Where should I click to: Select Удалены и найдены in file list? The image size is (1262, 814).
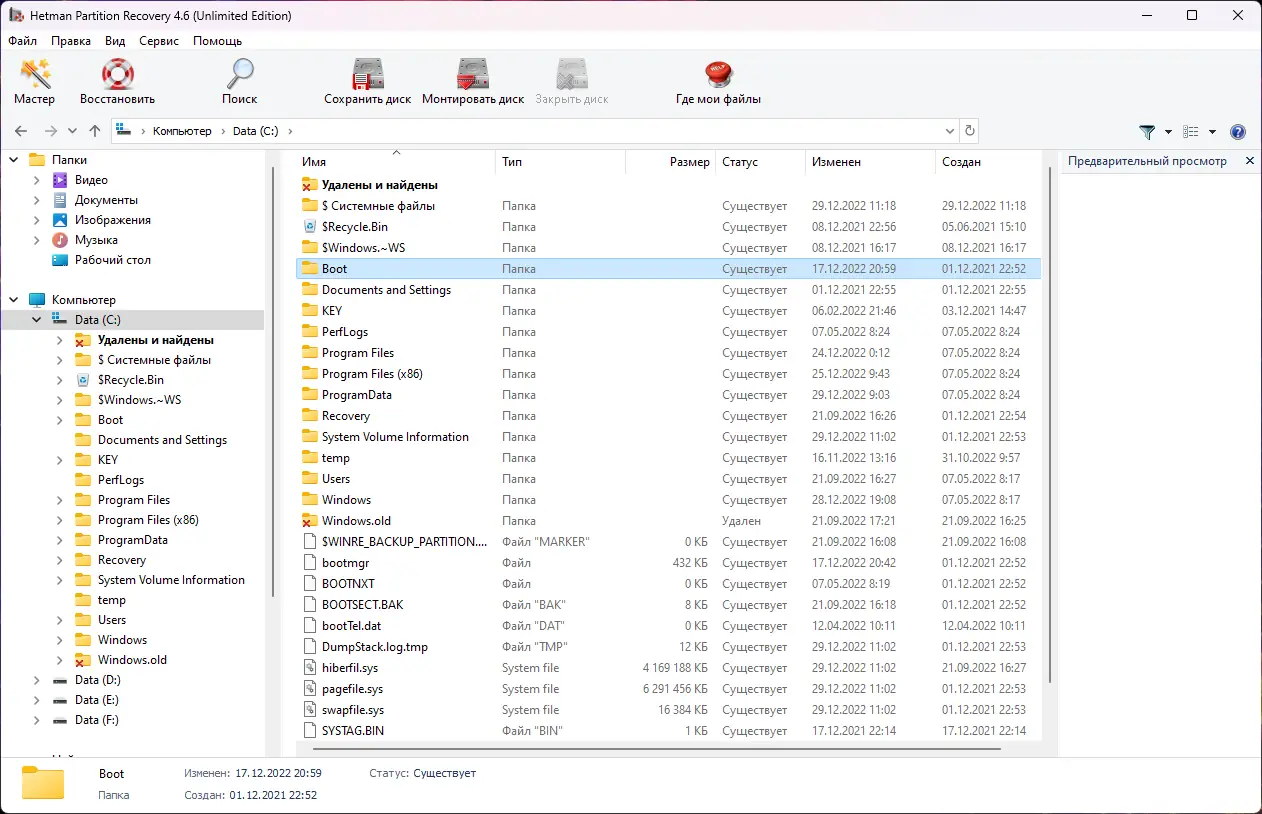point(668,185)
